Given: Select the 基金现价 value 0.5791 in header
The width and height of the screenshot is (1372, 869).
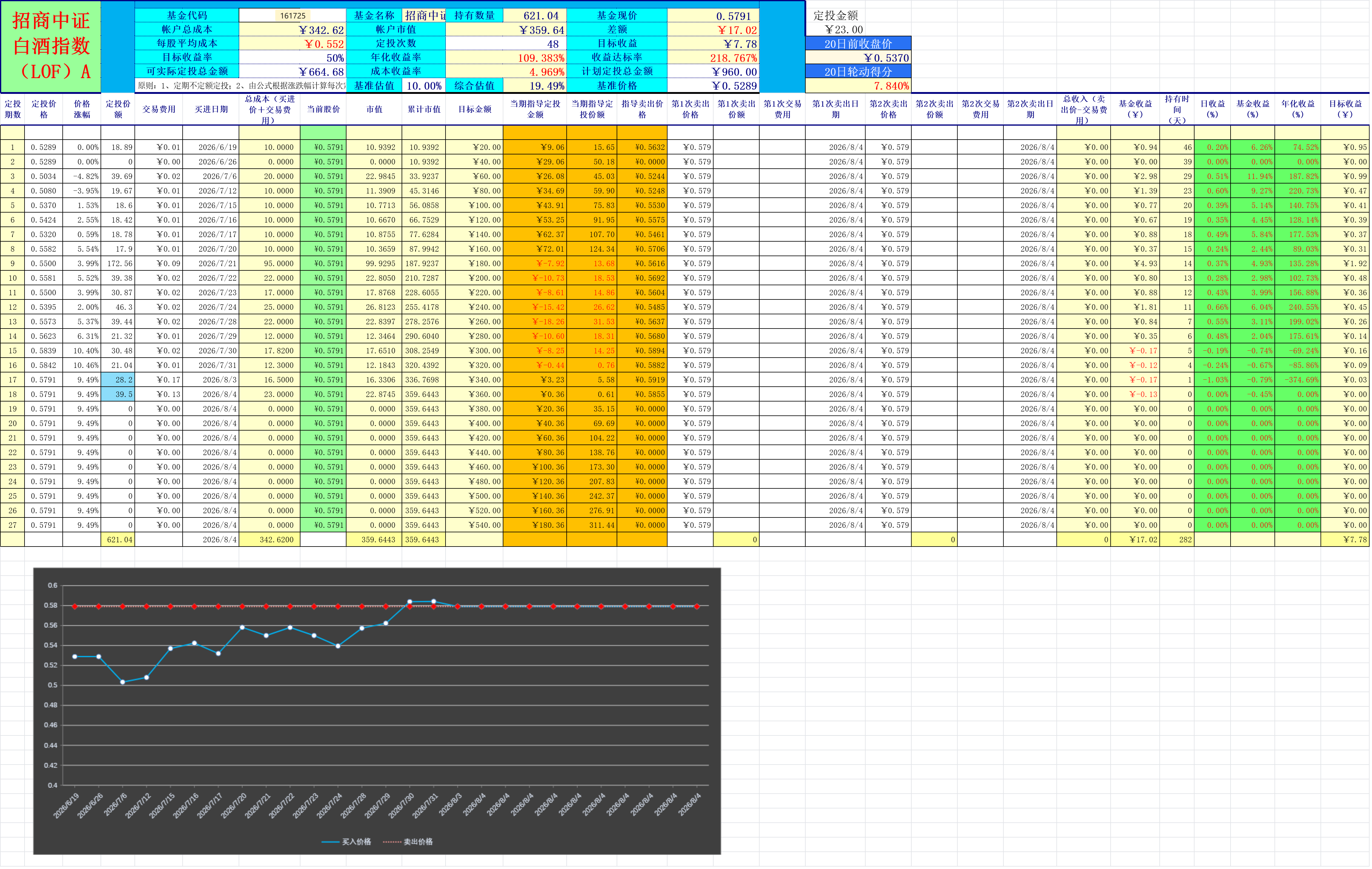Looking at the screenshot, I should 713,16.
